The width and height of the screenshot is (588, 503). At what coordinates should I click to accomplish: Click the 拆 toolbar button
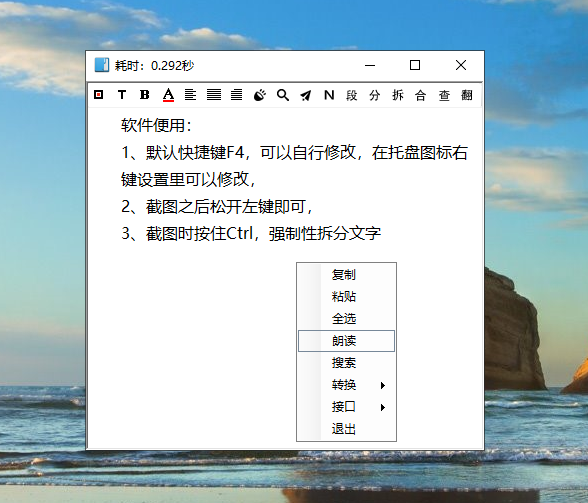tap(398, 95)
